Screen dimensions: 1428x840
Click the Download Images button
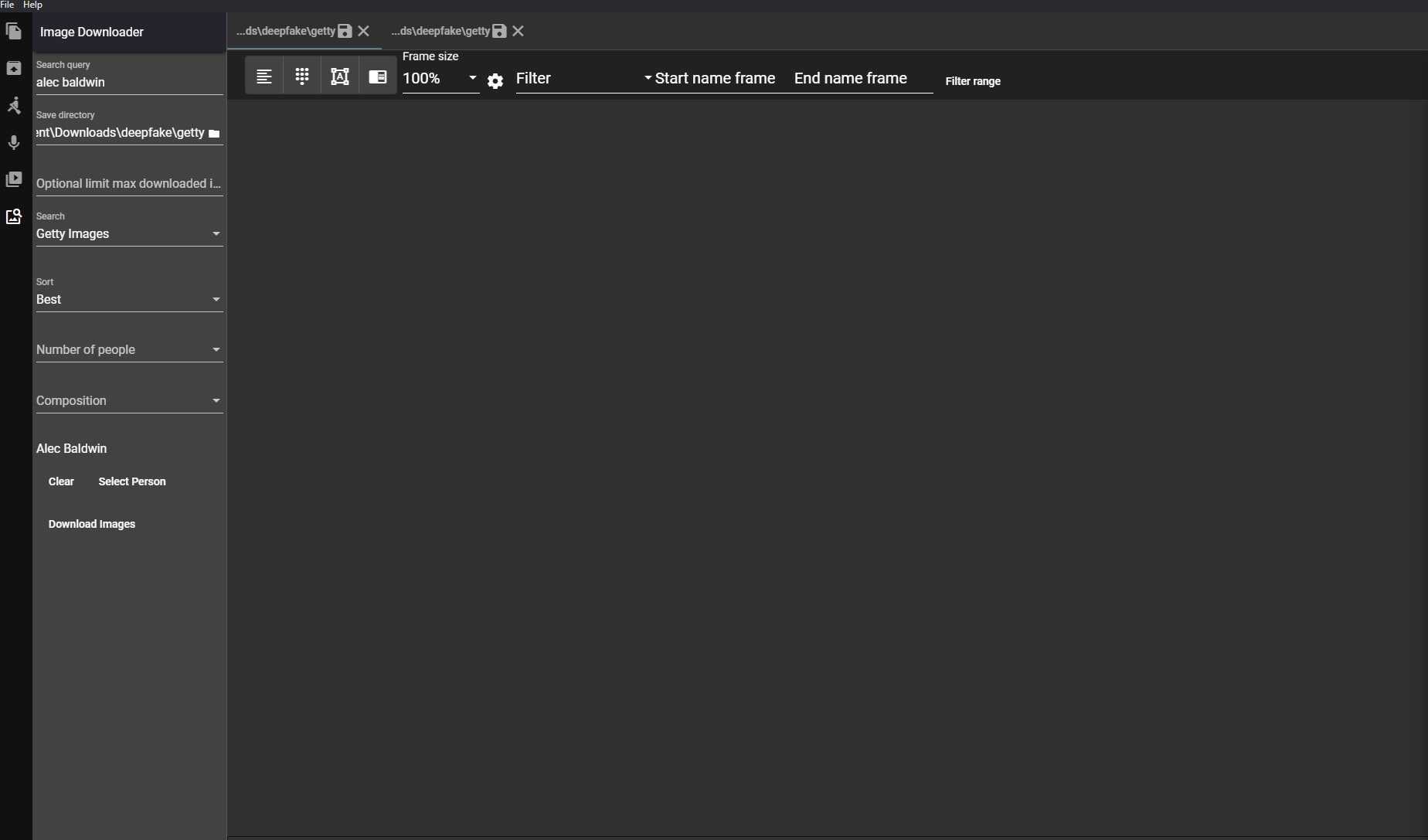pyautogui.click(x=91, y=524)
